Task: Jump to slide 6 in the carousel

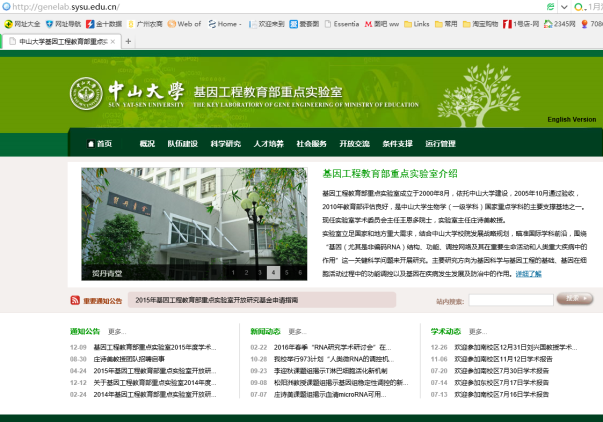Action: tap(299, 272)
